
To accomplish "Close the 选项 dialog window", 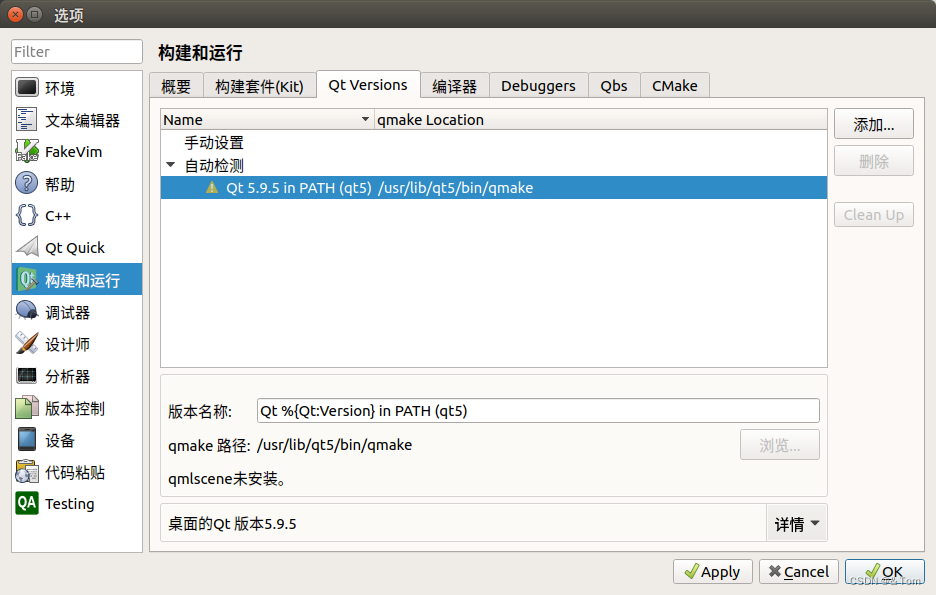I will click(x=16, y=14).
